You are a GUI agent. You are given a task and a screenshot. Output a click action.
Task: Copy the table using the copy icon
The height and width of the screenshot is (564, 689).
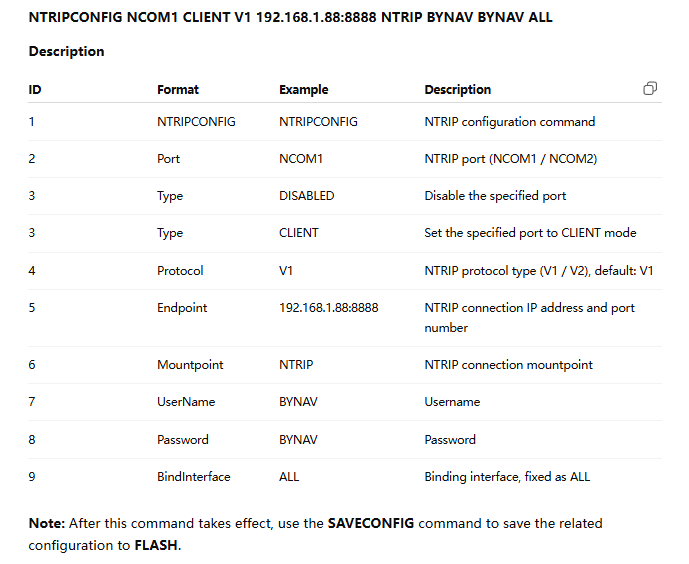click(x=650, y=89)
